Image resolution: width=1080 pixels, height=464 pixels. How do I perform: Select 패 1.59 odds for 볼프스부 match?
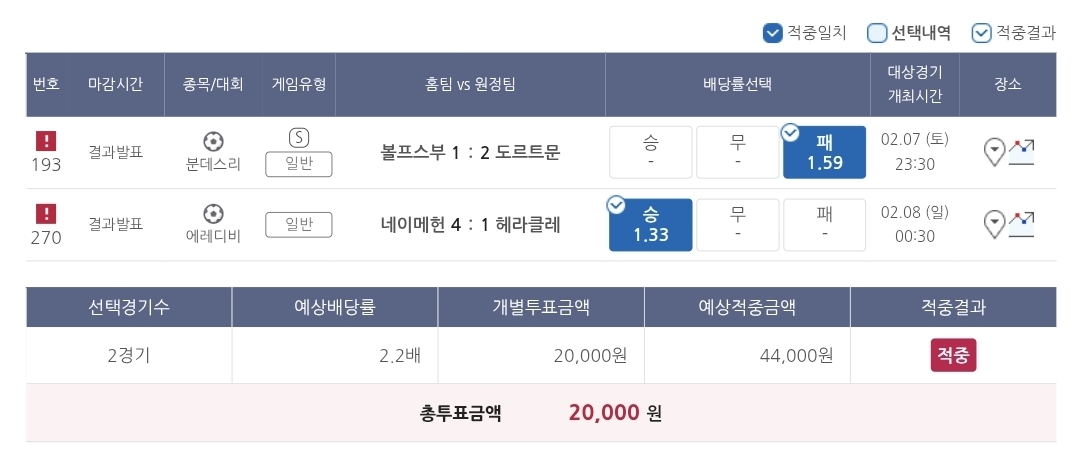point(824,152)
